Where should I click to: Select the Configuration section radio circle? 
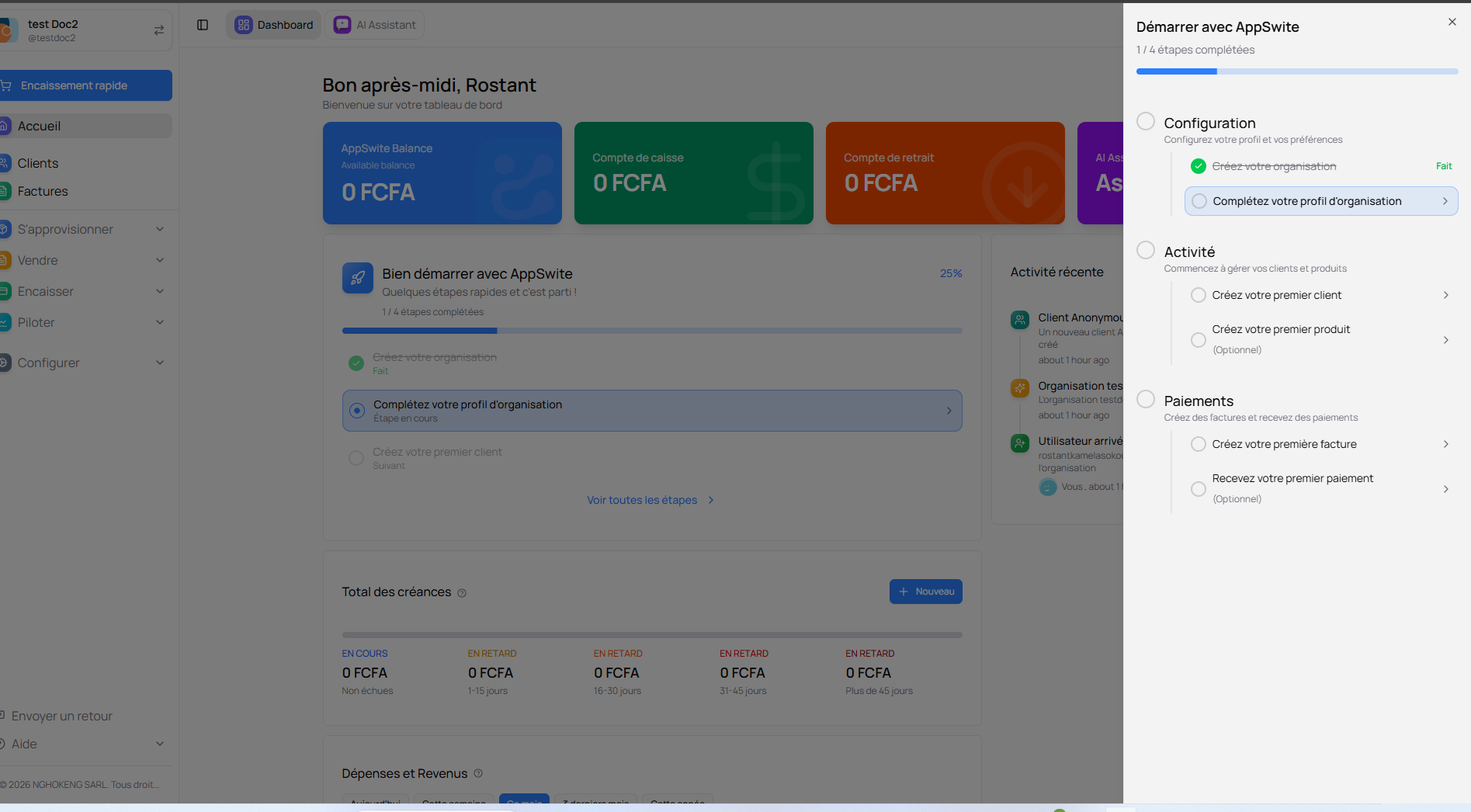tap(1145, 121)
